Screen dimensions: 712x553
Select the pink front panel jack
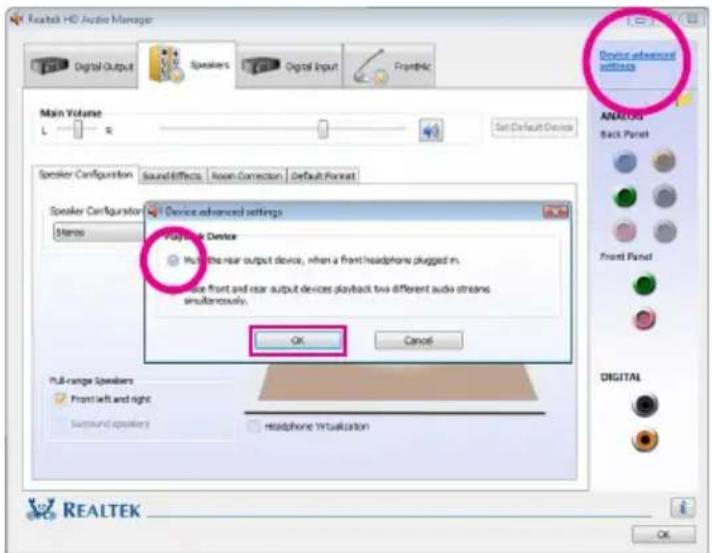[x=644, y=319]
